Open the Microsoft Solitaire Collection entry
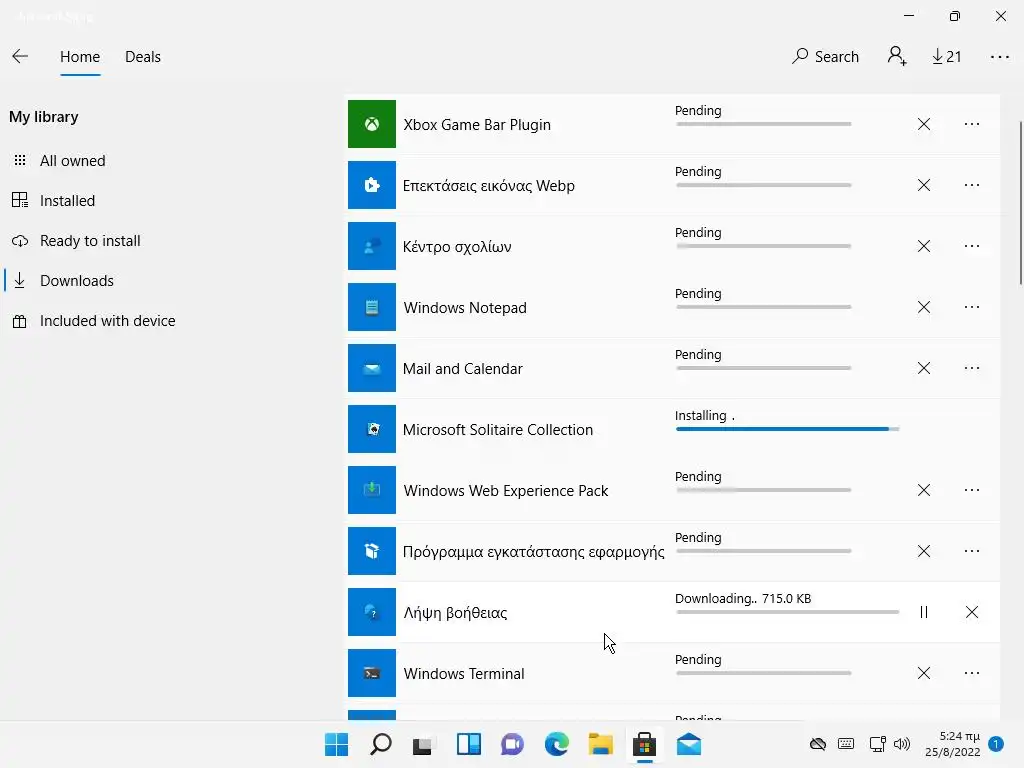The image size is (1024, 768). click(x=498, y=430)
